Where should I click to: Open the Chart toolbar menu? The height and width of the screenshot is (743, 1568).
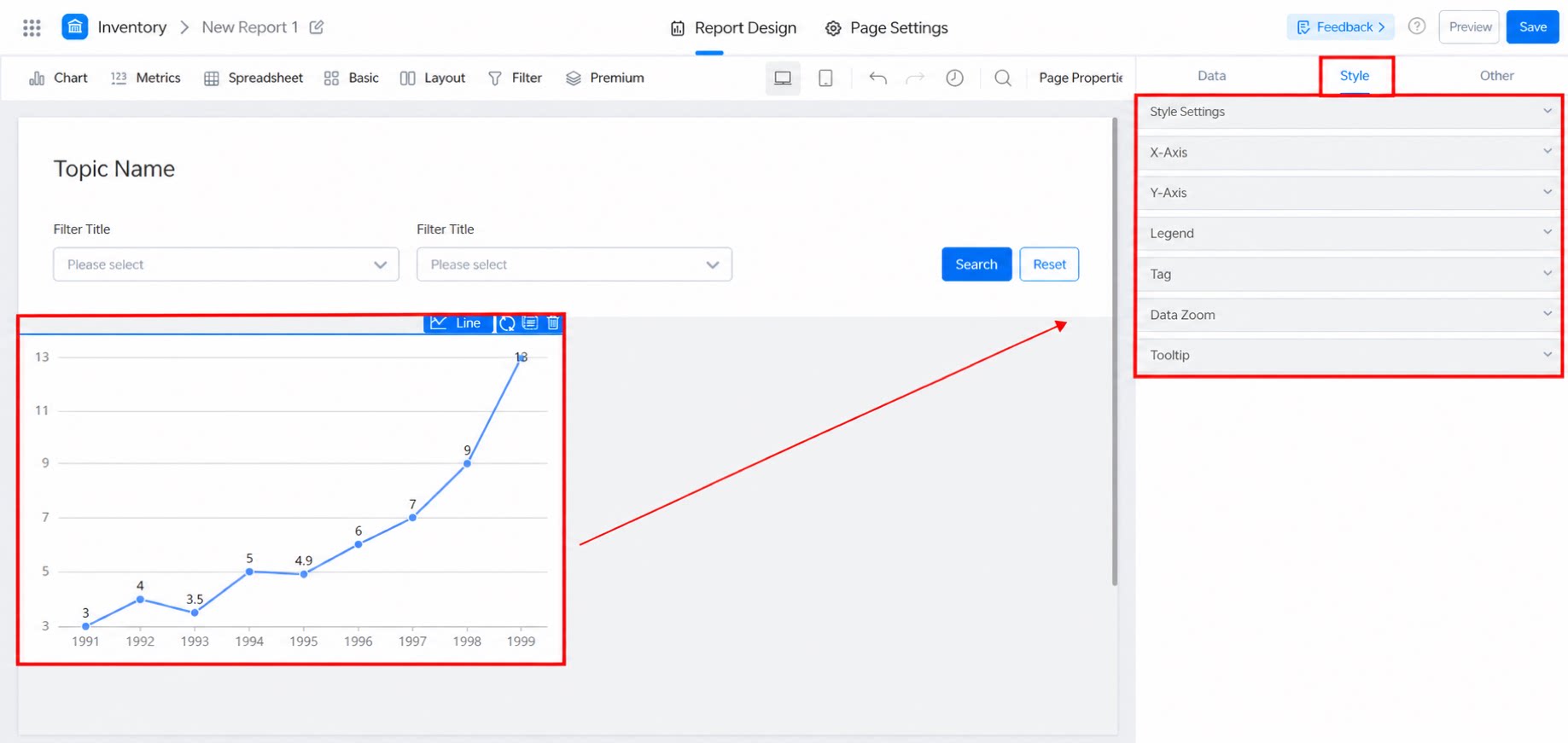pyautogui.click(x=58, y=78)
